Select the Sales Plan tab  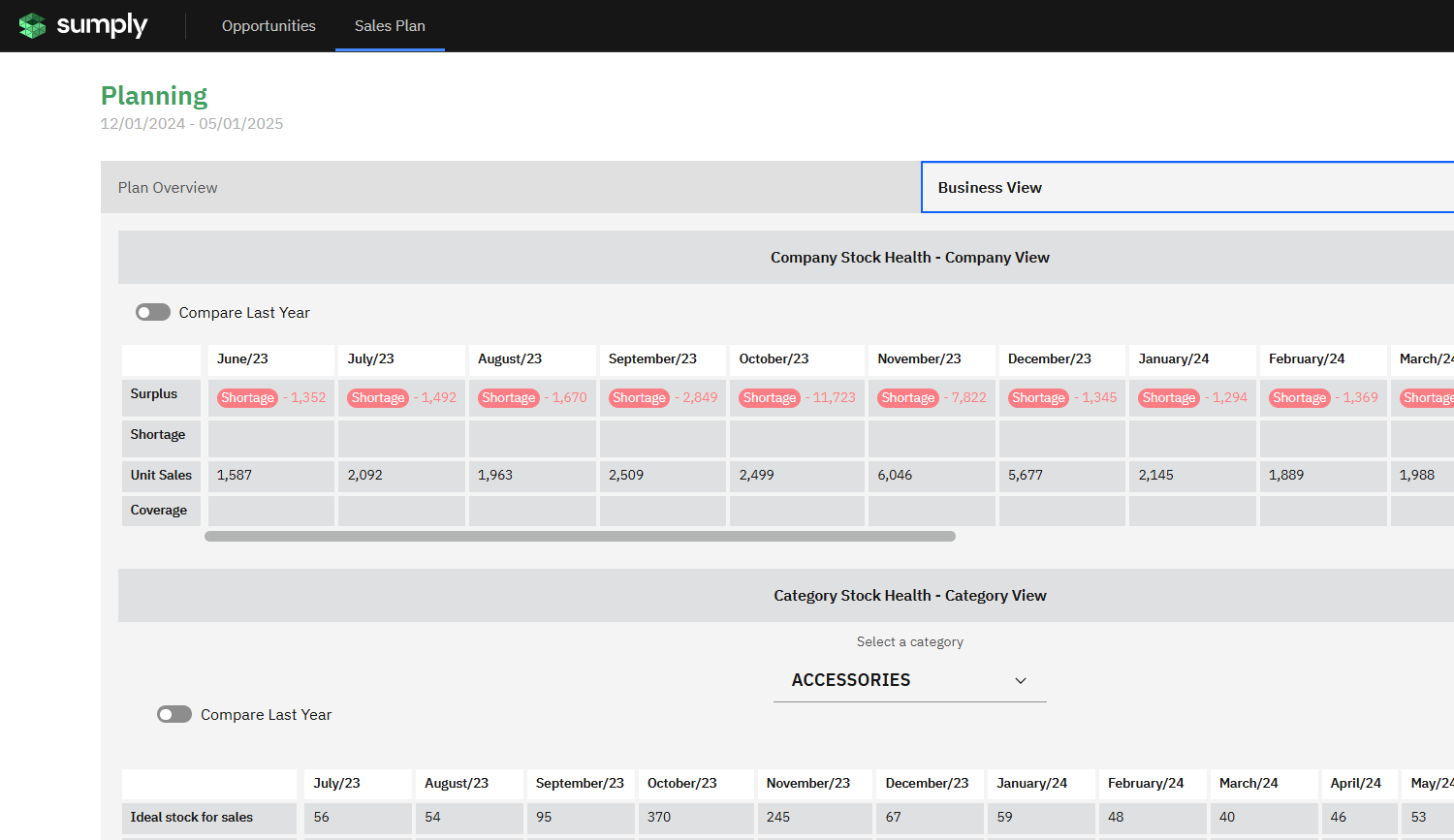pos(390,26)
